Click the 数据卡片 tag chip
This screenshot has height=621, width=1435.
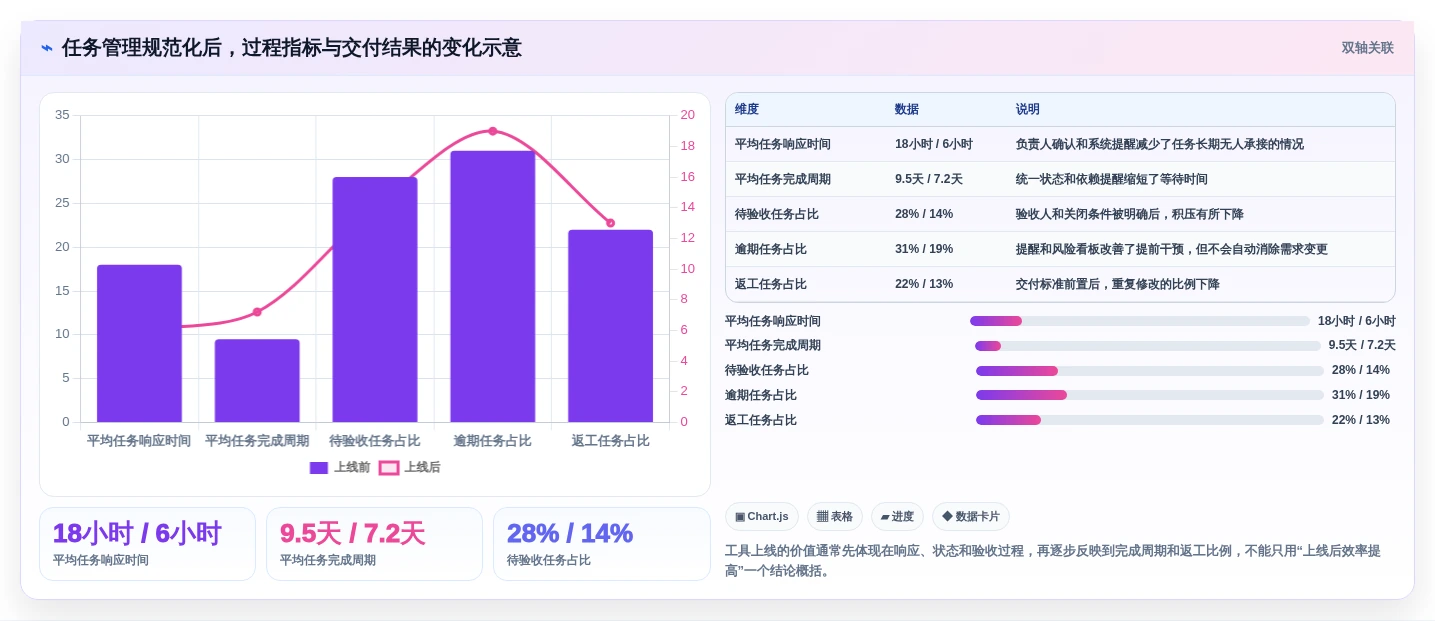point(971,517)
